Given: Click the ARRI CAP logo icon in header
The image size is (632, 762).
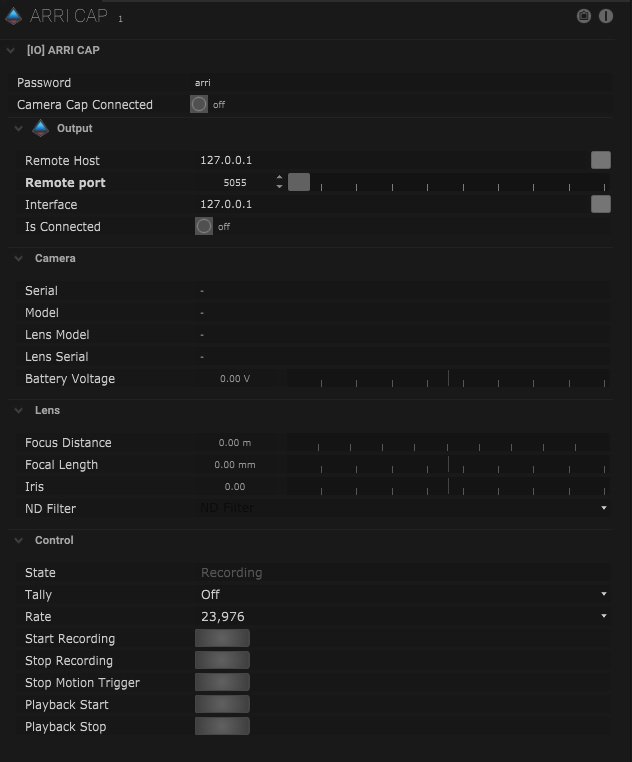Looking at the screenshot, I should coord(14,17).
